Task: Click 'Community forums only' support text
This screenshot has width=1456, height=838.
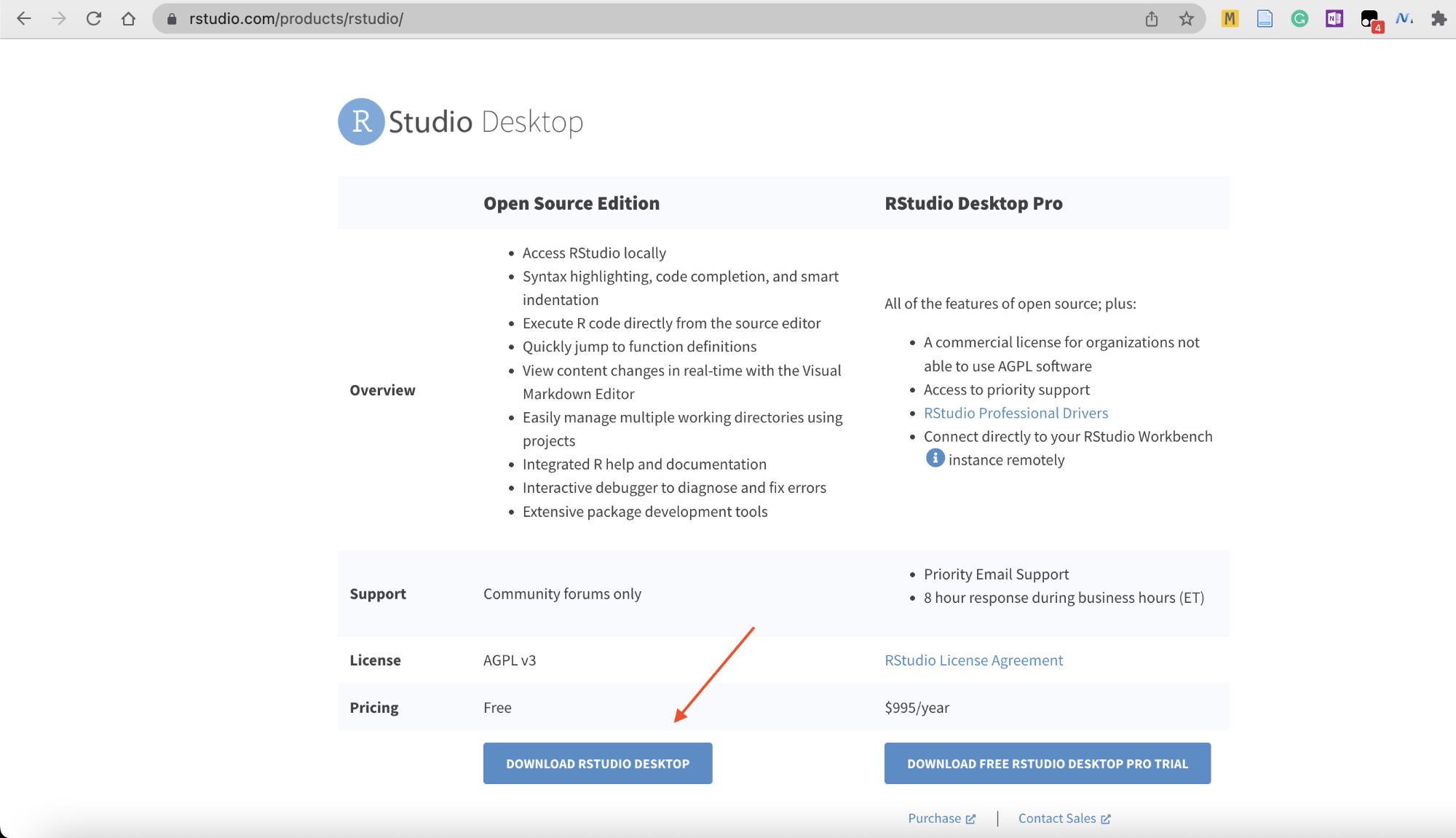Action: [562, 593]
